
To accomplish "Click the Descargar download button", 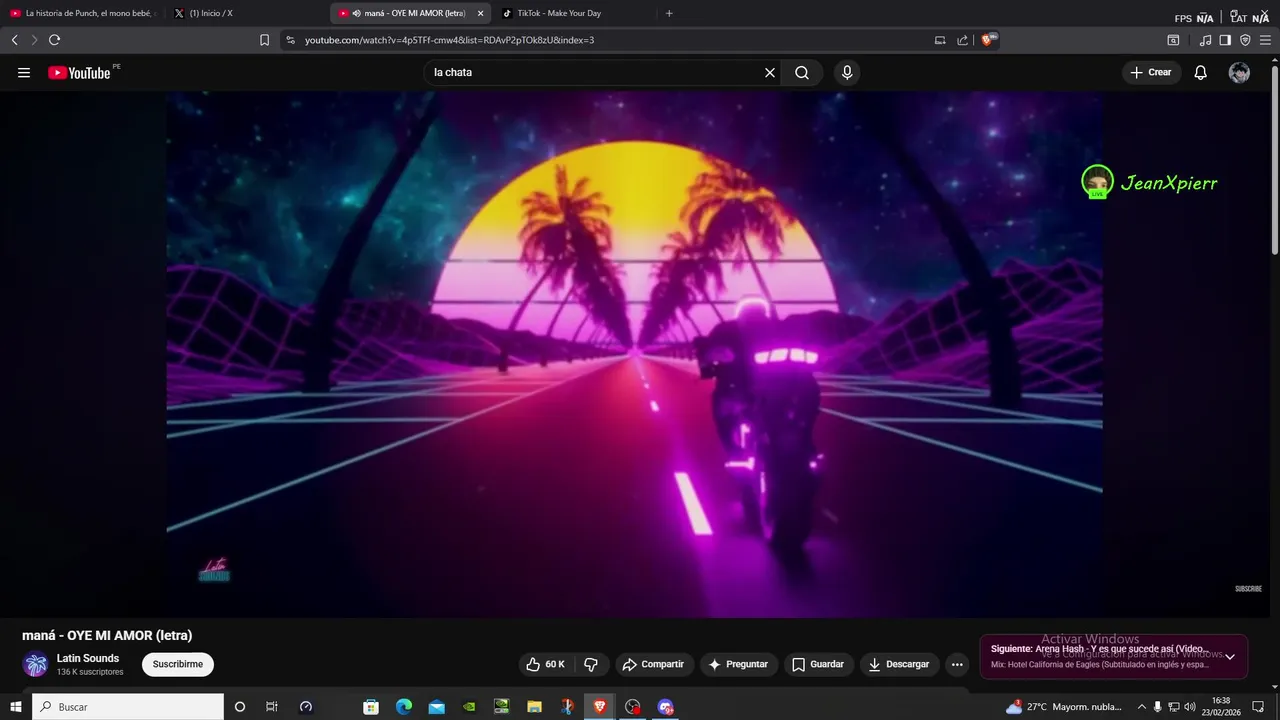I will 899,664.
